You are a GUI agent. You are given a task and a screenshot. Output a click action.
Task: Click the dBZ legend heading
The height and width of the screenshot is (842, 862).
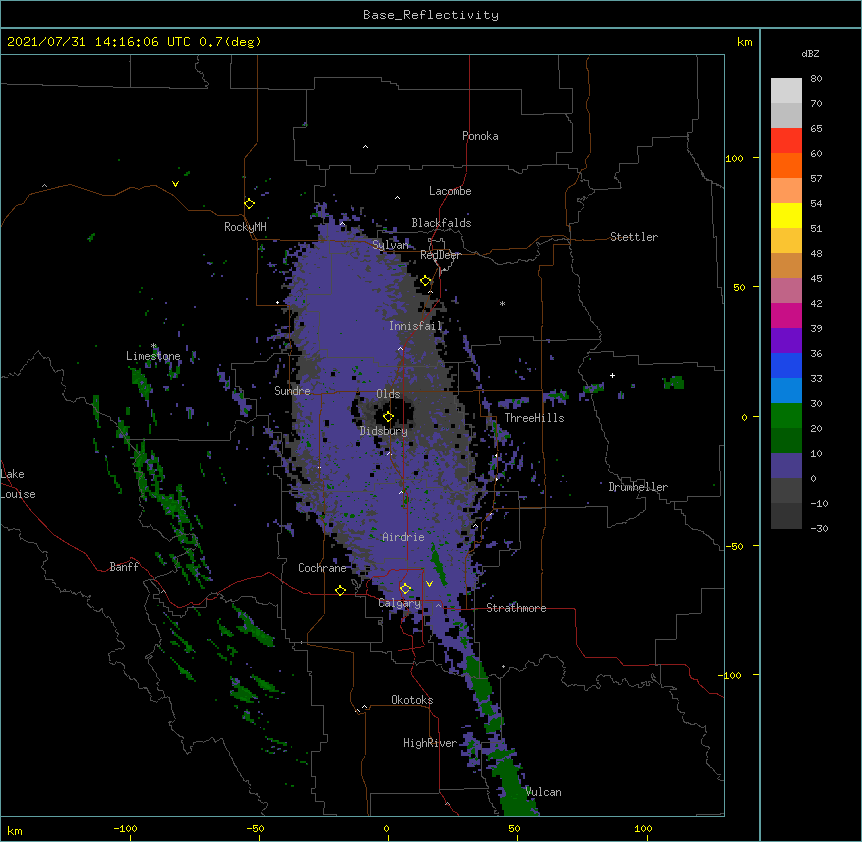point(810,53)
